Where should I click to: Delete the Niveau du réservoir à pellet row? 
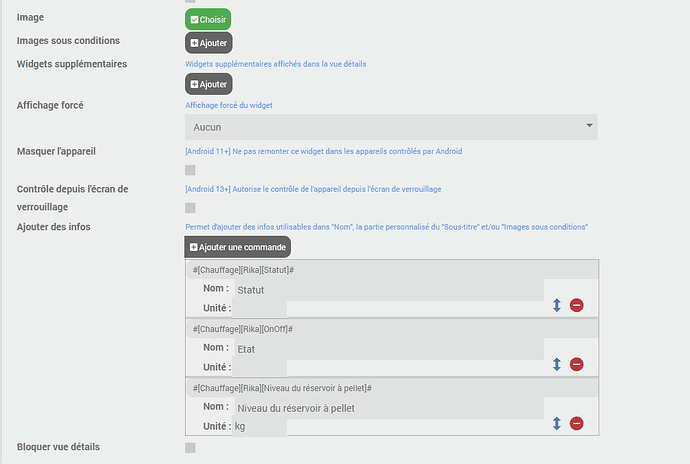tap(577, 424)
